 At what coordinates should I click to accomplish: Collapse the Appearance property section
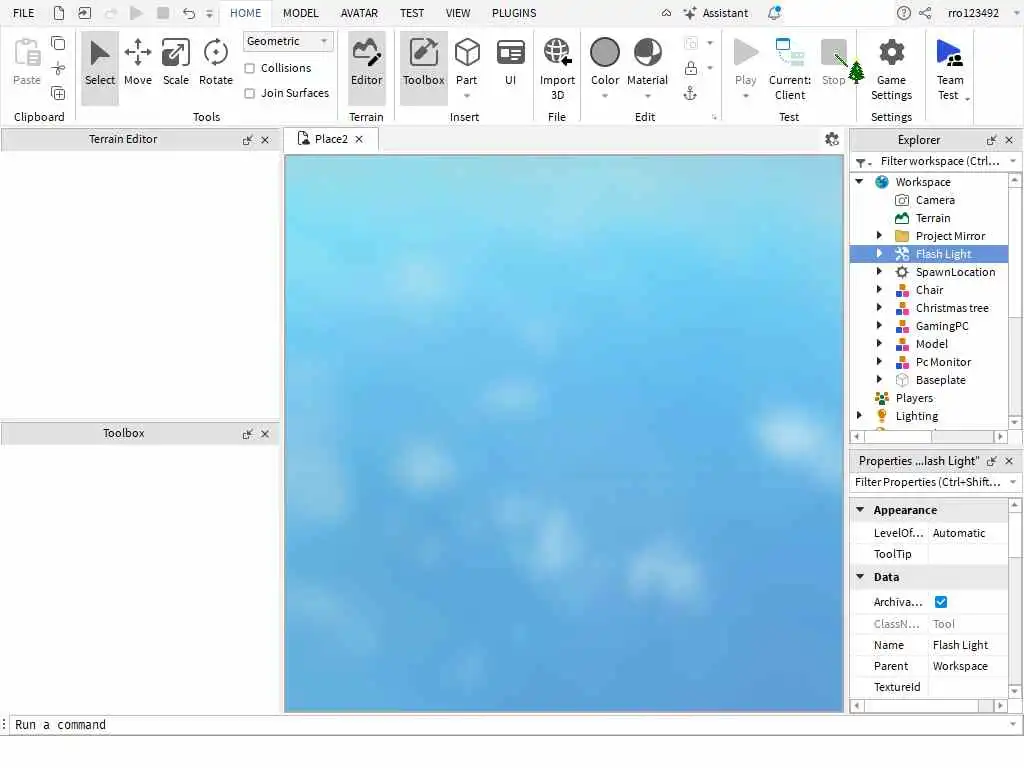(x=860, y=509)
